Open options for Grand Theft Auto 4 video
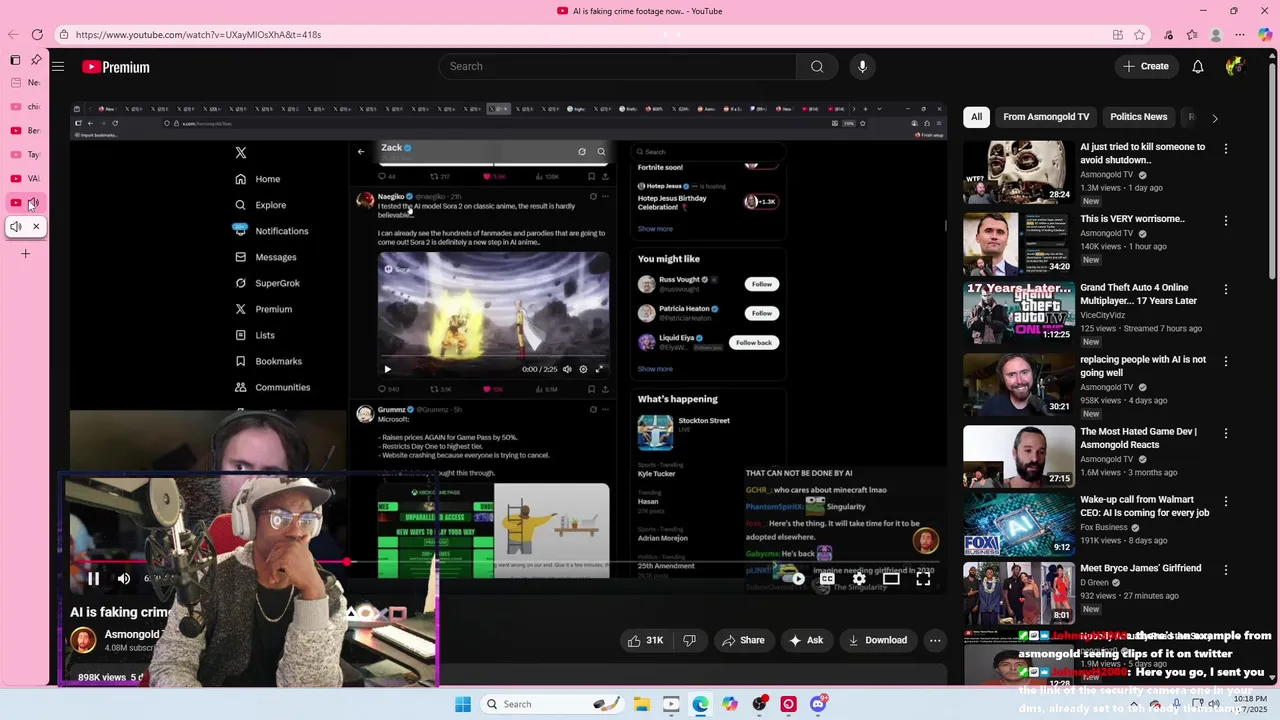This screenshot has width=1280, height=720. point(1226,289)
